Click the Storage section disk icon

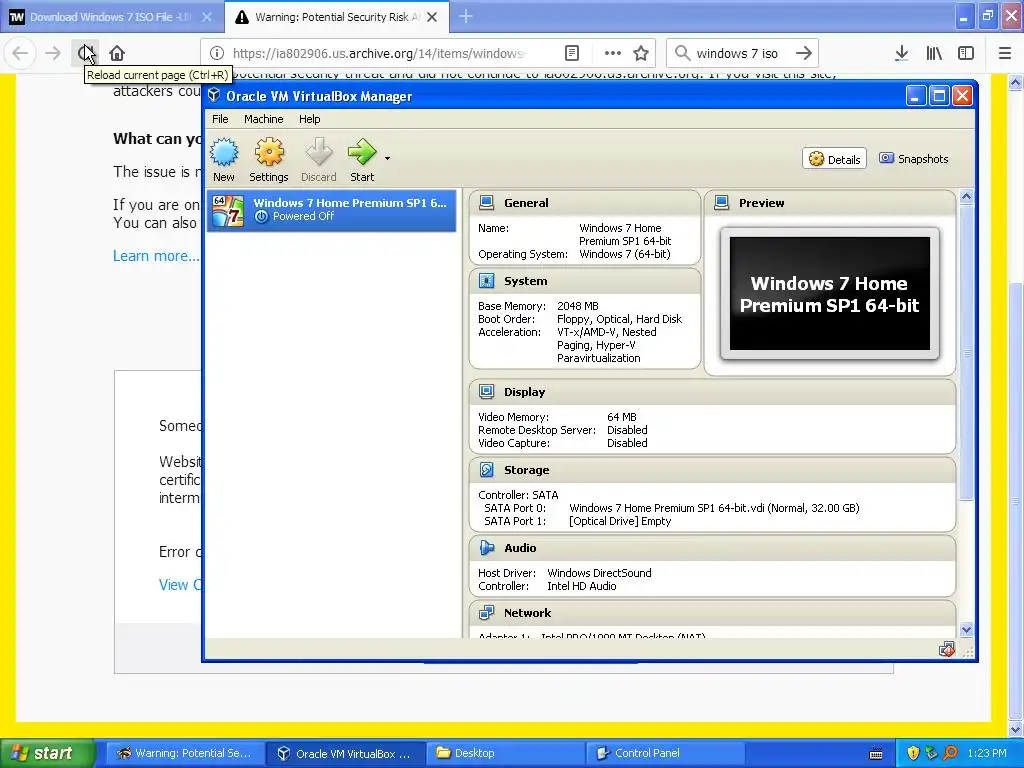click(487, 470)
